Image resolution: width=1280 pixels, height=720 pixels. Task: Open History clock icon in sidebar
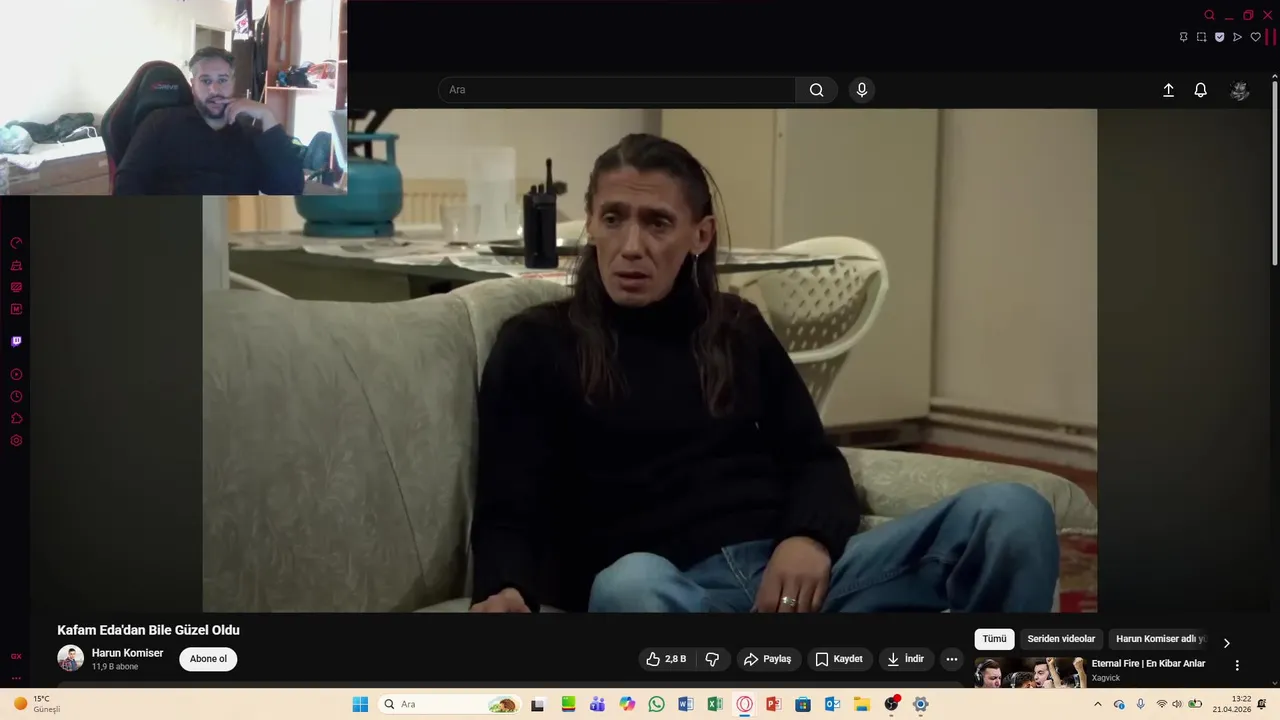click(16, 396)
